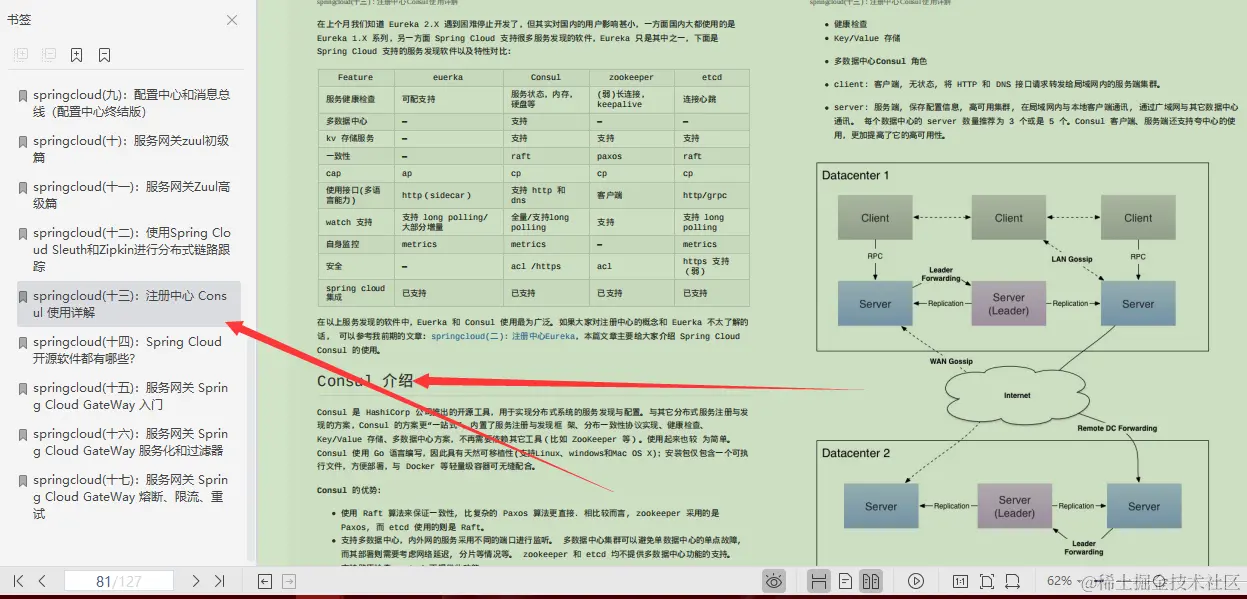Viewport: 1247px width, 599px height.
Task: Enable eye-protection reading mode
Action: [x=774, y=580]
